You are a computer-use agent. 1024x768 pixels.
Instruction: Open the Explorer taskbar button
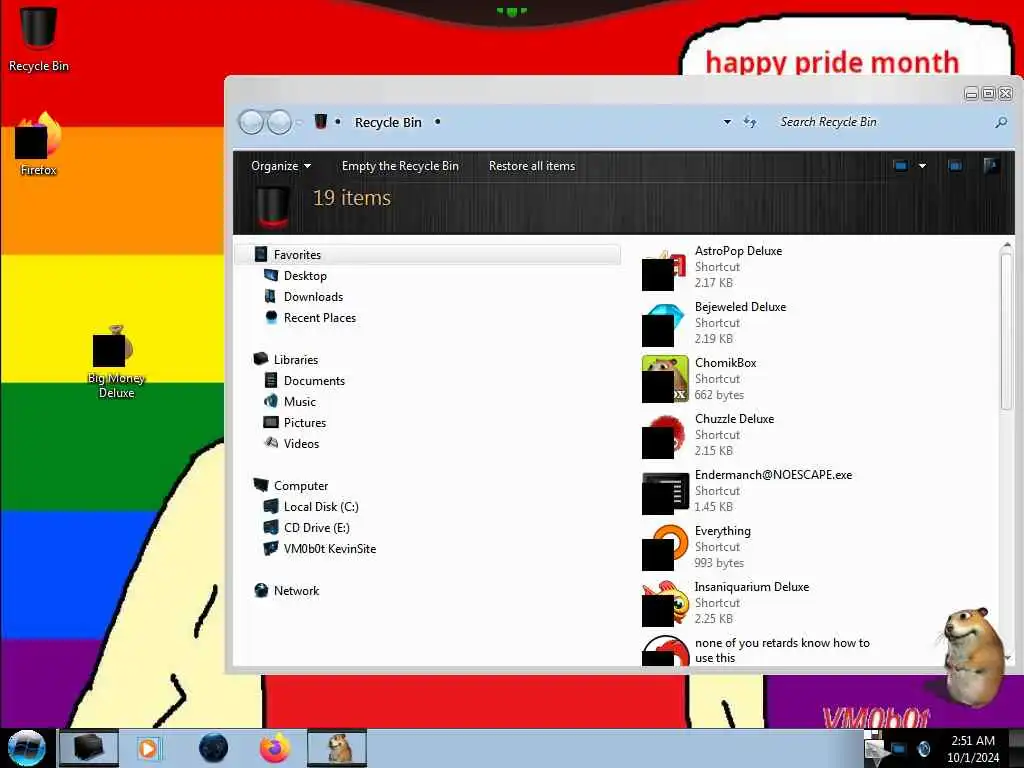[89, 748]
